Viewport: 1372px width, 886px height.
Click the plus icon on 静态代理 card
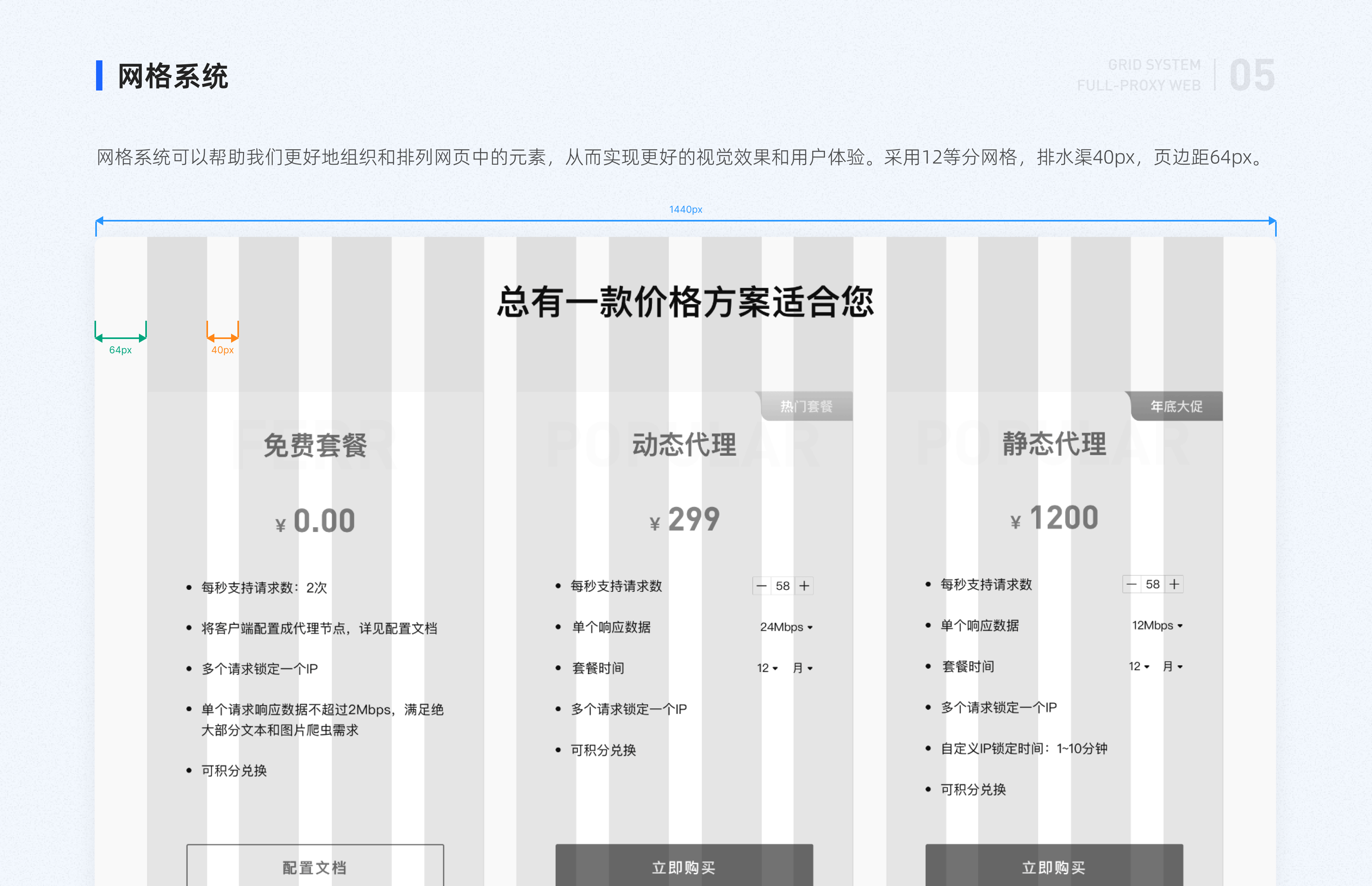tap(1174, 584)
